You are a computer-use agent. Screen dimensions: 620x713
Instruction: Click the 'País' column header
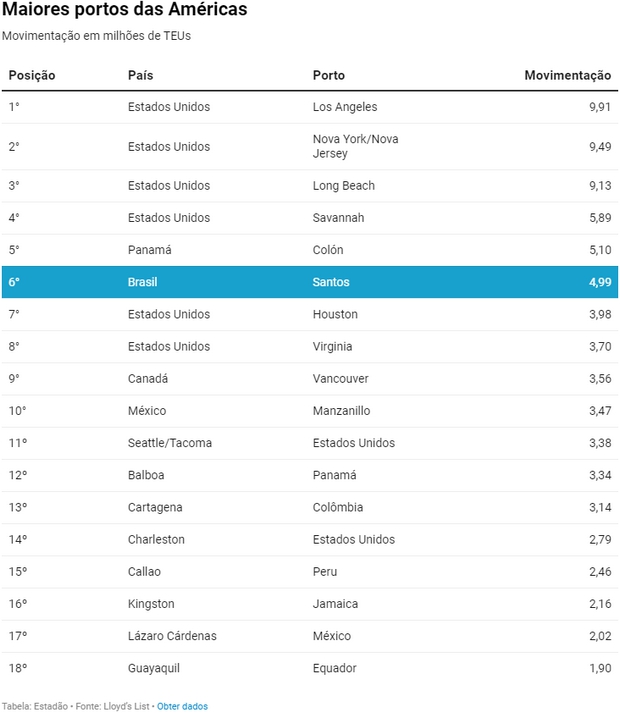140,75
